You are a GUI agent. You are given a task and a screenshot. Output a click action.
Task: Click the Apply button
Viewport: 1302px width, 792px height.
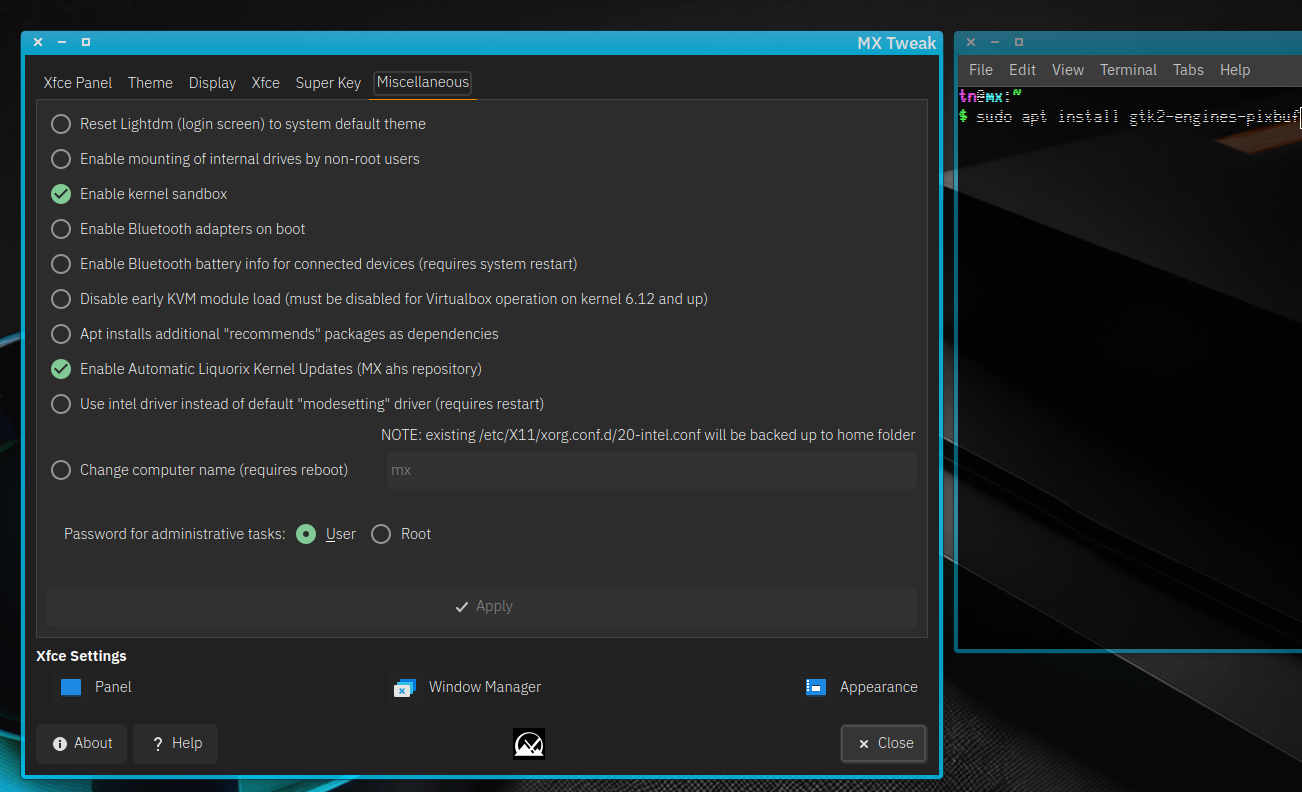click(481, 606)
